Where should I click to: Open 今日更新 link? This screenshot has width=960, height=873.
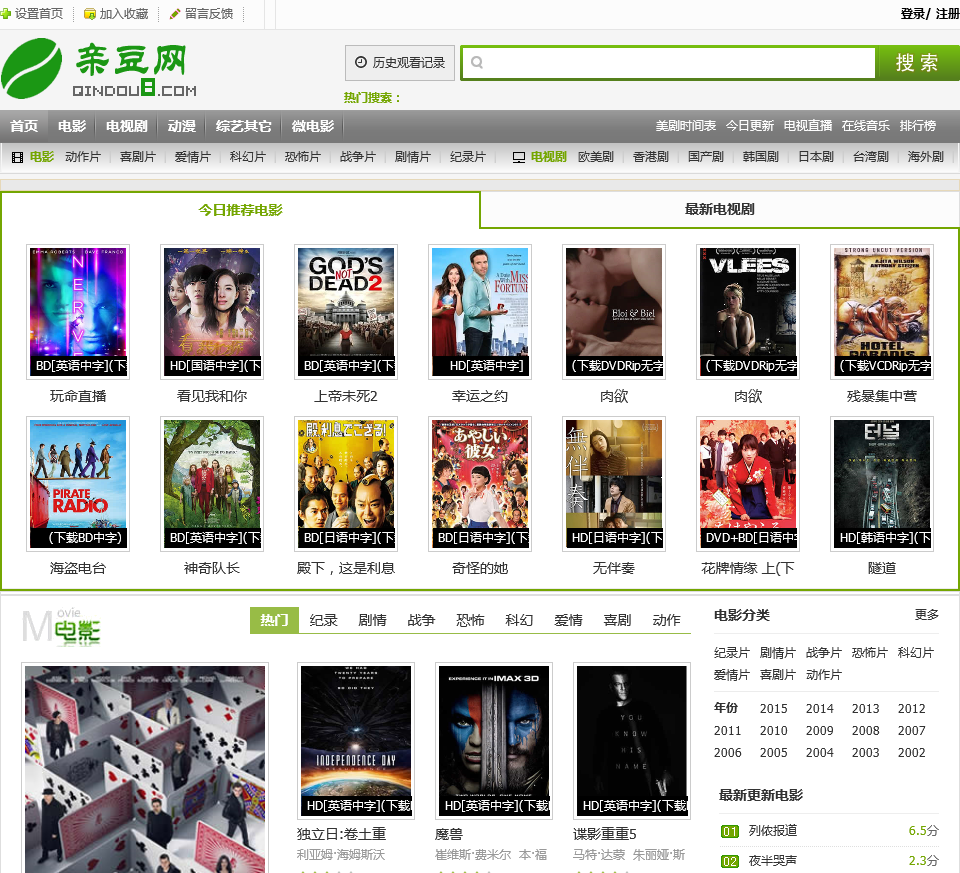coord(750,126)
